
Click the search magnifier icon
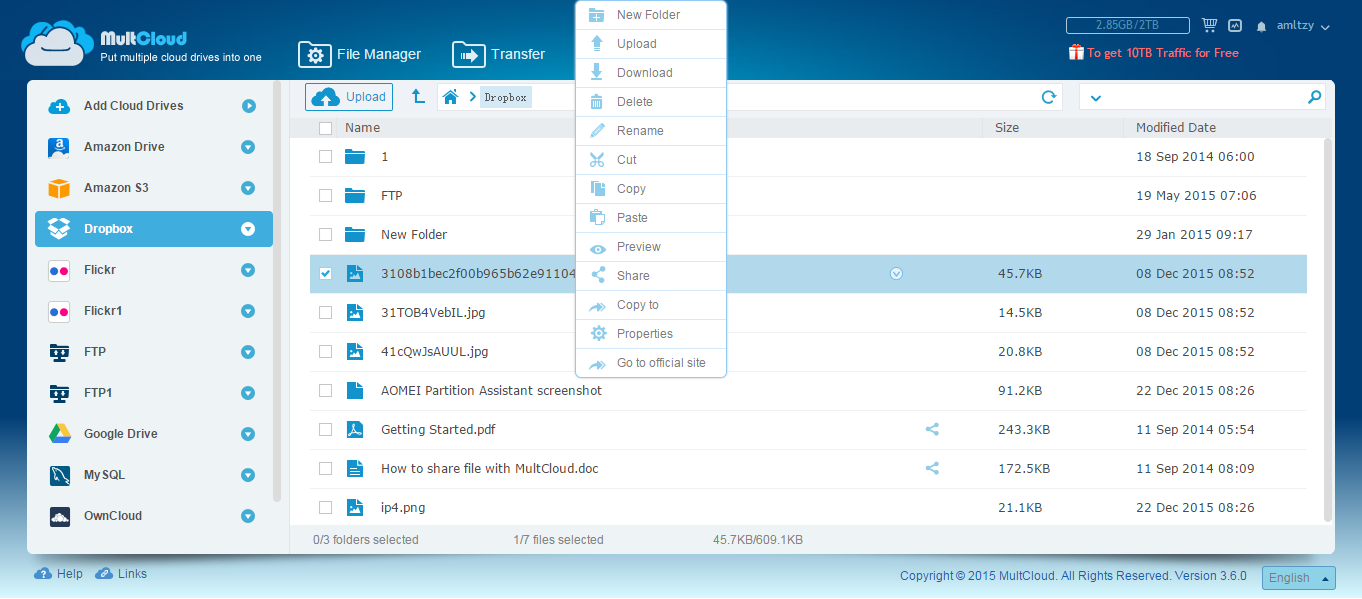(x=1314, y=97)
